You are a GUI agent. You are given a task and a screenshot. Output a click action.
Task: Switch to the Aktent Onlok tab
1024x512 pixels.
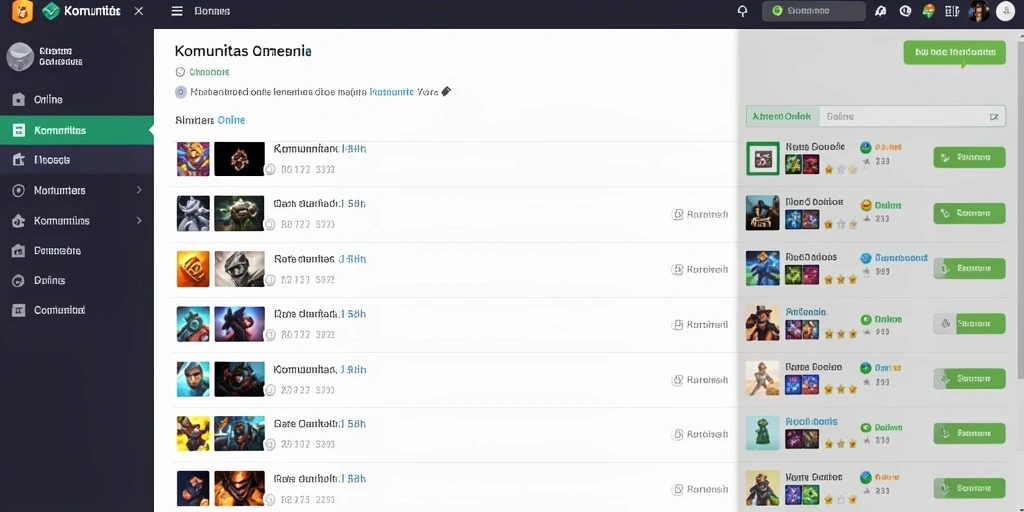[782, 116]
